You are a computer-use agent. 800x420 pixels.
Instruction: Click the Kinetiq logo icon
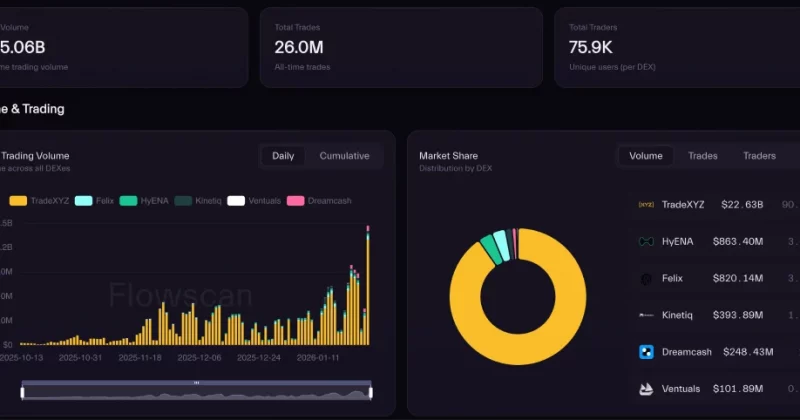tap(646, 315)
